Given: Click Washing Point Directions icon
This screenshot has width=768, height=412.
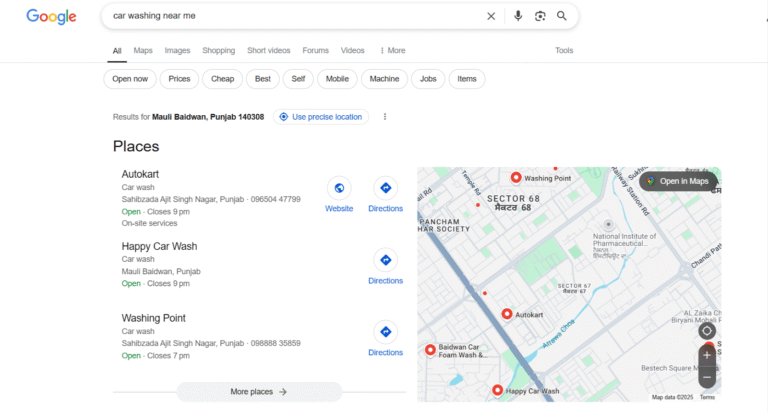Looking at the screenshot, I should point(385,332).
